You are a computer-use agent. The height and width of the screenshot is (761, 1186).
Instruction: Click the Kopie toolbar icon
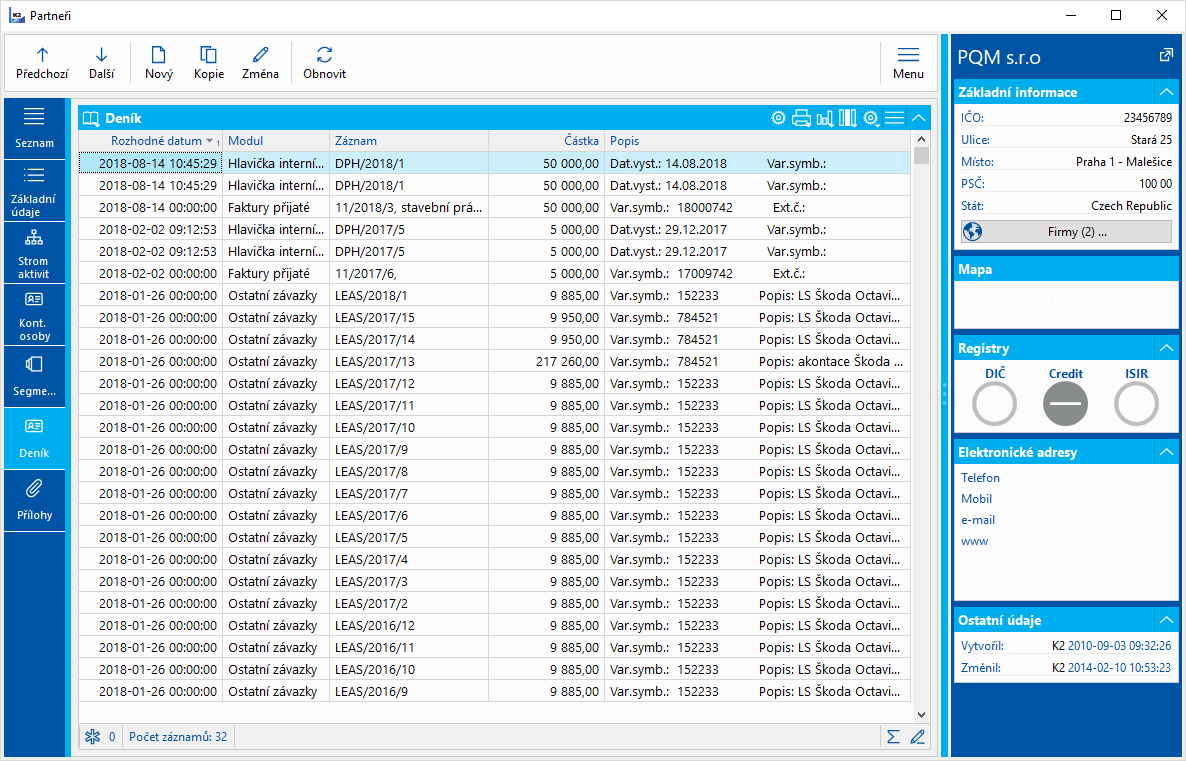coord(208,56)
